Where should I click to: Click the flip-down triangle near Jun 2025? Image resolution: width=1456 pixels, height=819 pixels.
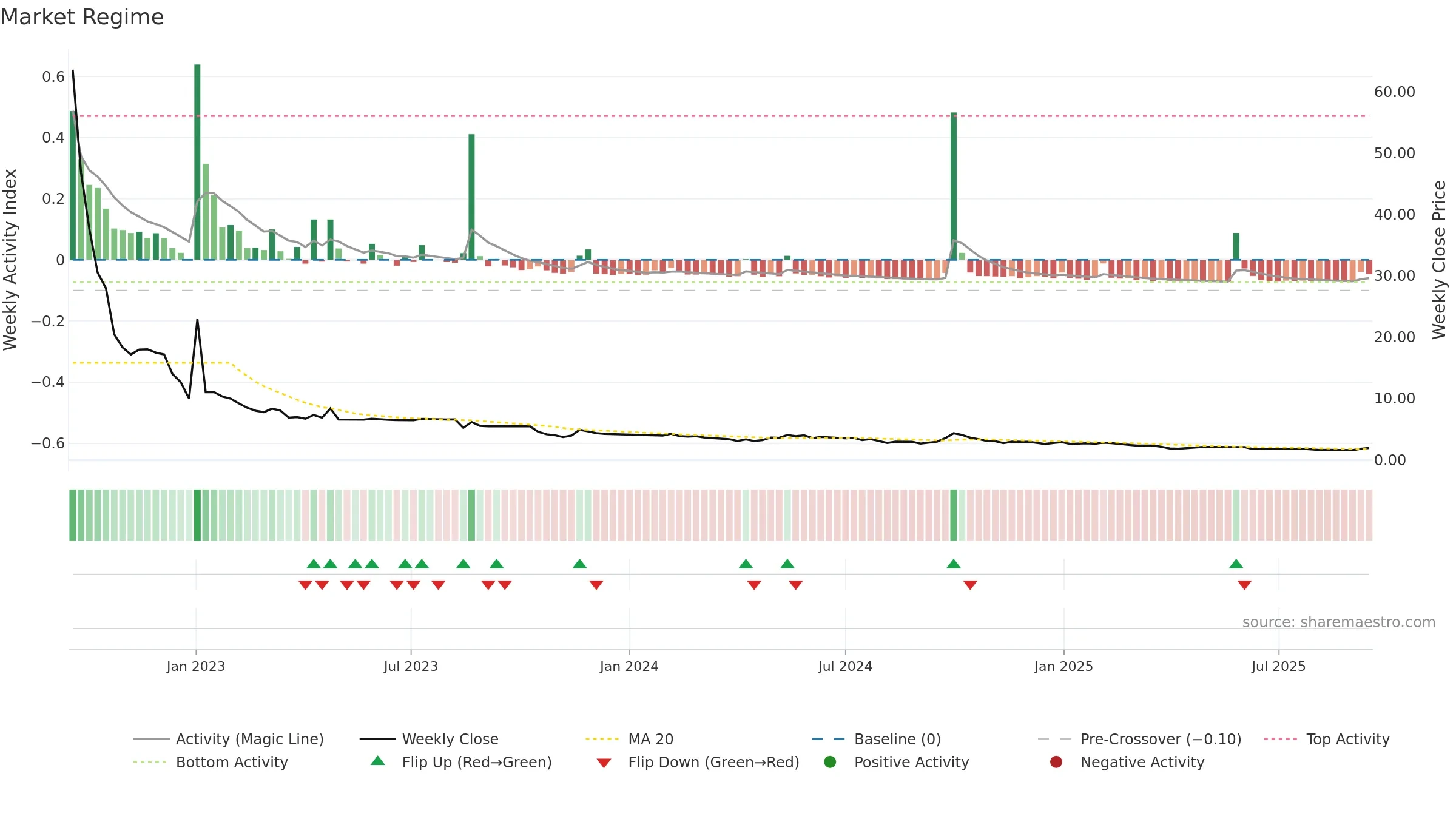[1245, 585]
